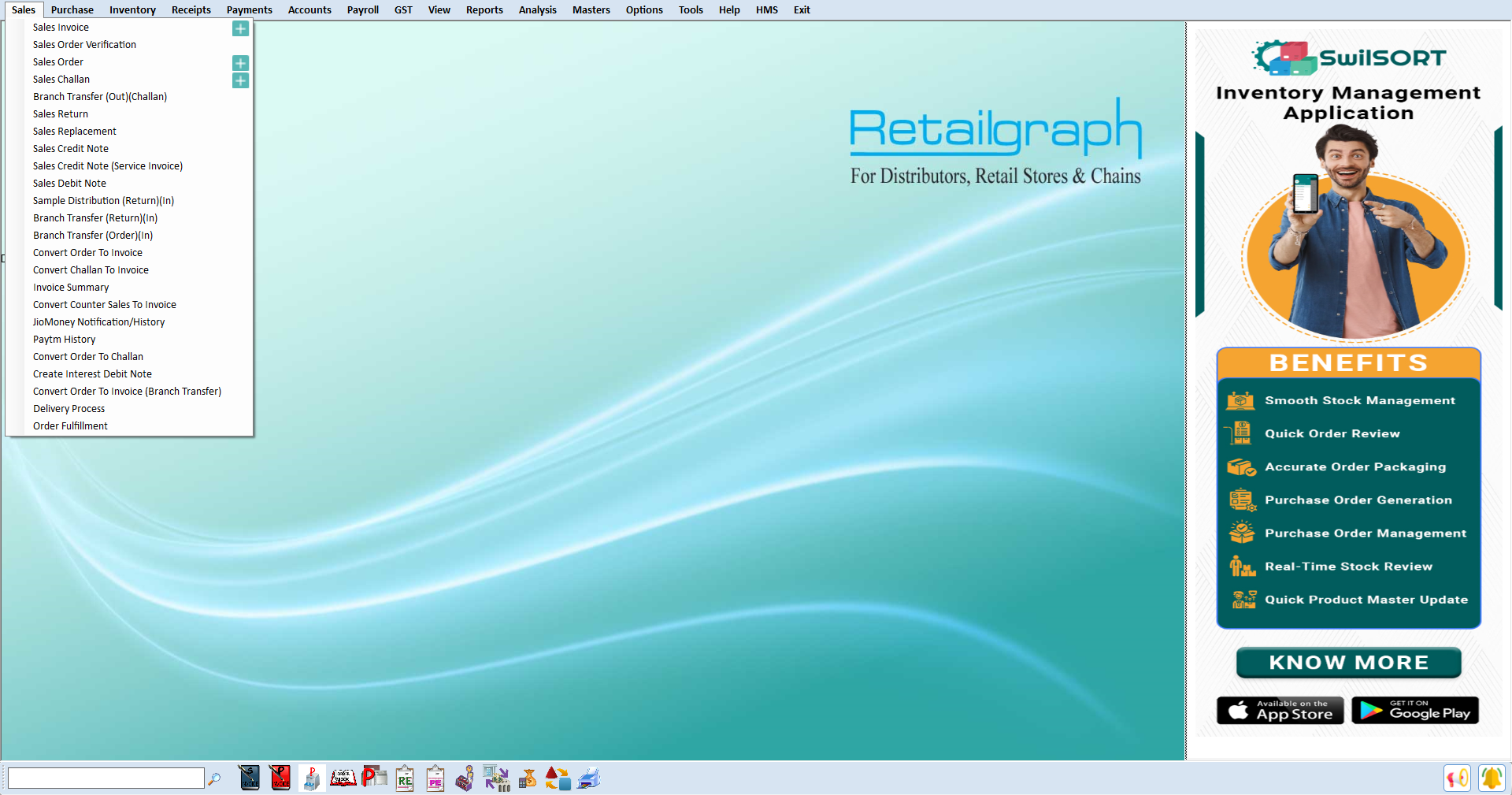This screenshot has width=1512, height=795.
Task: Open the Receipts menu
Action: coord(191,9)
